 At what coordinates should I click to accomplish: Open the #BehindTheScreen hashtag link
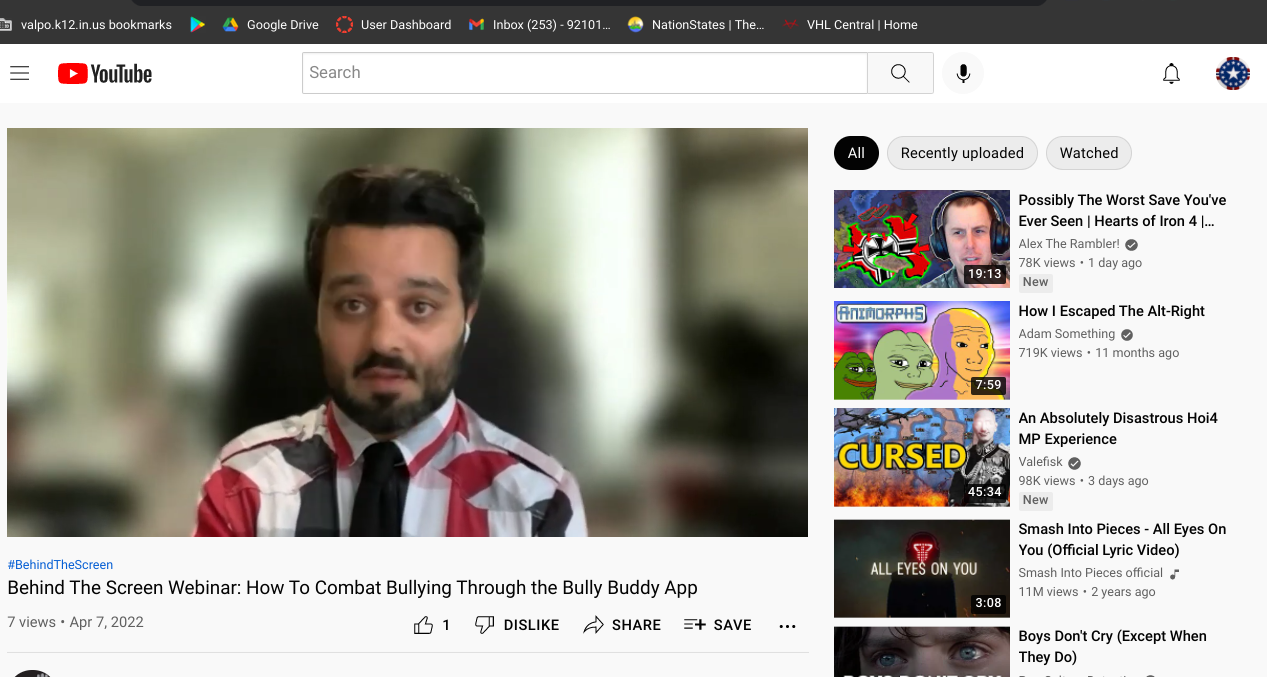coord(60,565)
